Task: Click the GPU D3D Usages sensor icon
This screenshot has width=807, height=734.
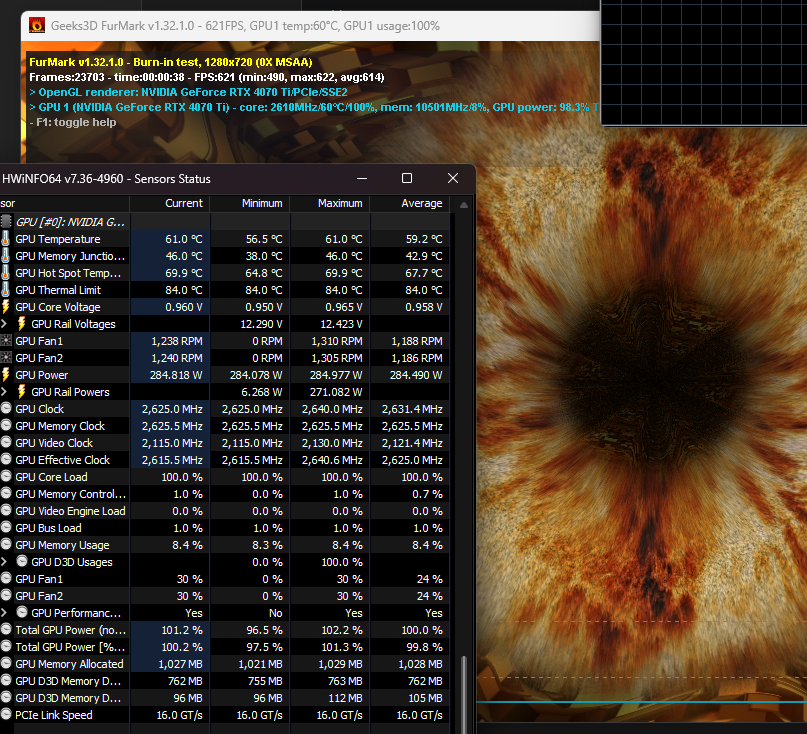Action: pos(22,561)
